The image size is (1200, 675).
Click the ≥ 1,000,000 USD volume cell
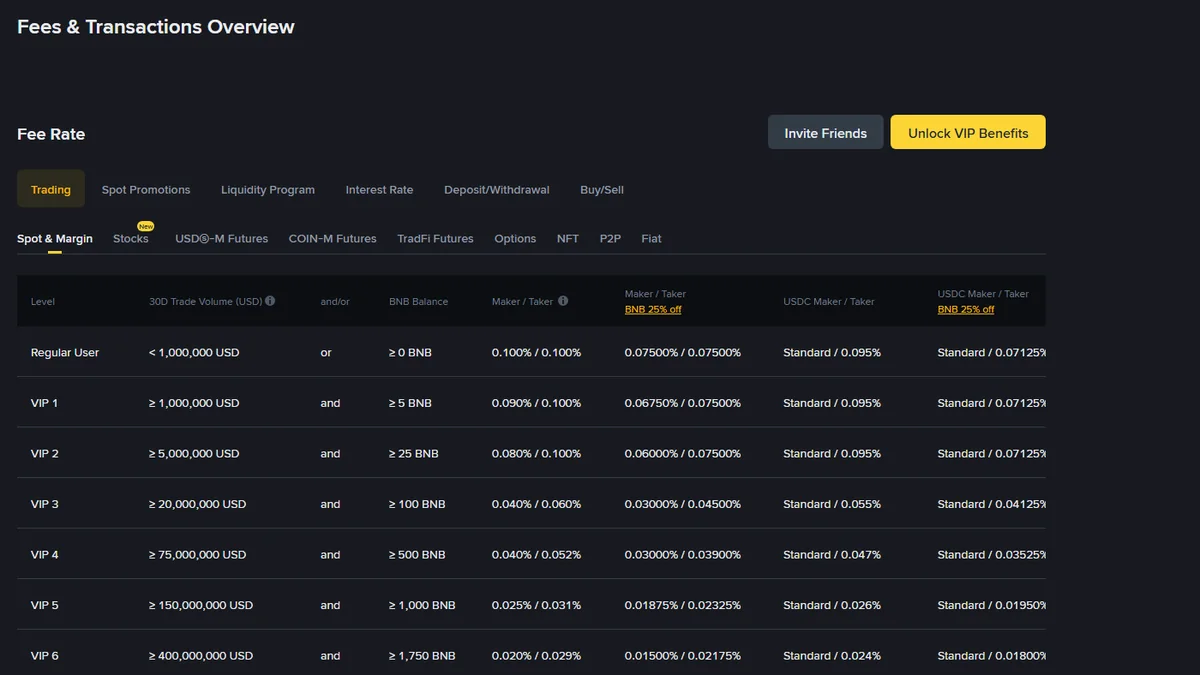click(x=194, y=403)
